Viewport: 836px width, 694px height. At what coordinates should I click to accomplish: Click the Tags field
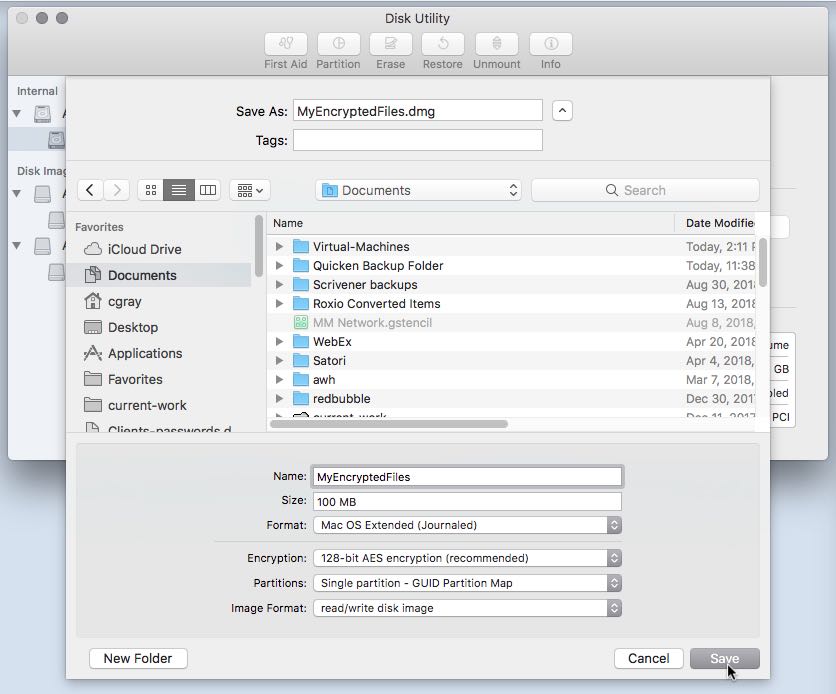417,140
